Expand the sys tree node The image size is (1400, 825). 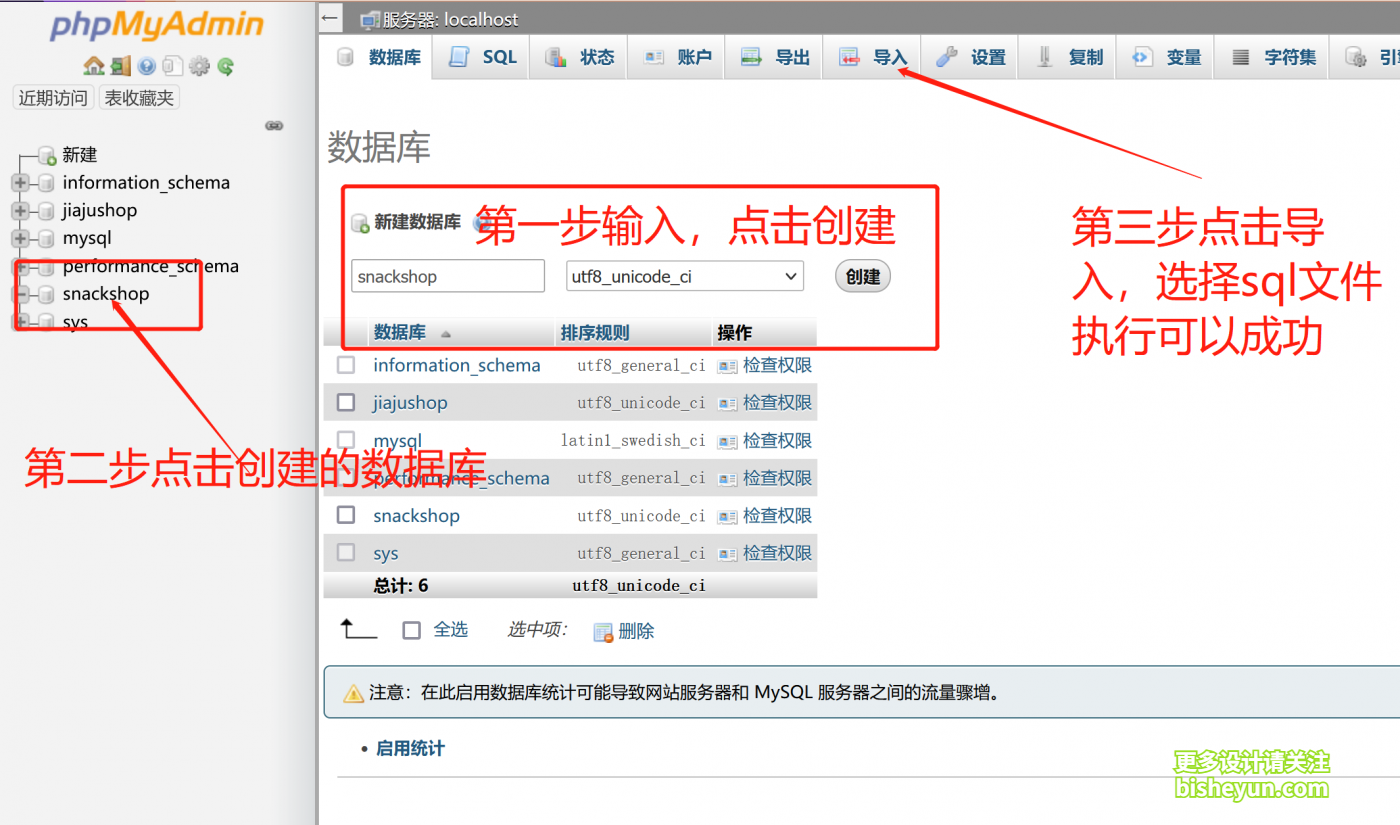(19, 323)
